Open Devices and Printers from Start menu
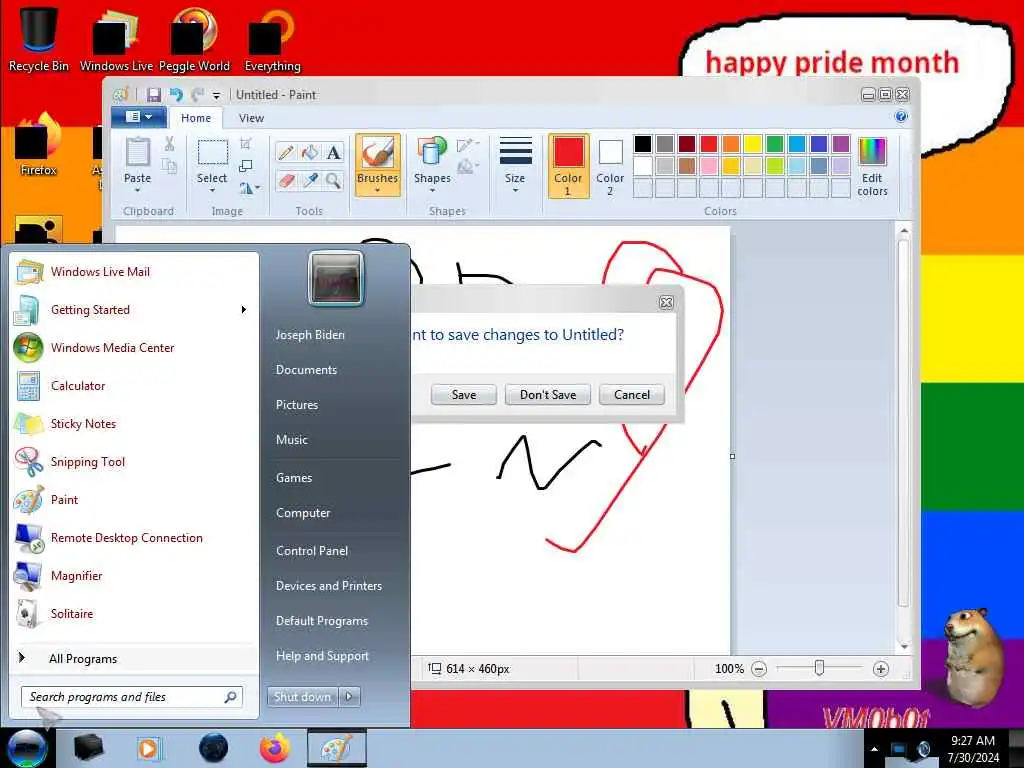The height and width of the screenshot is (768, 1024). 328,586
